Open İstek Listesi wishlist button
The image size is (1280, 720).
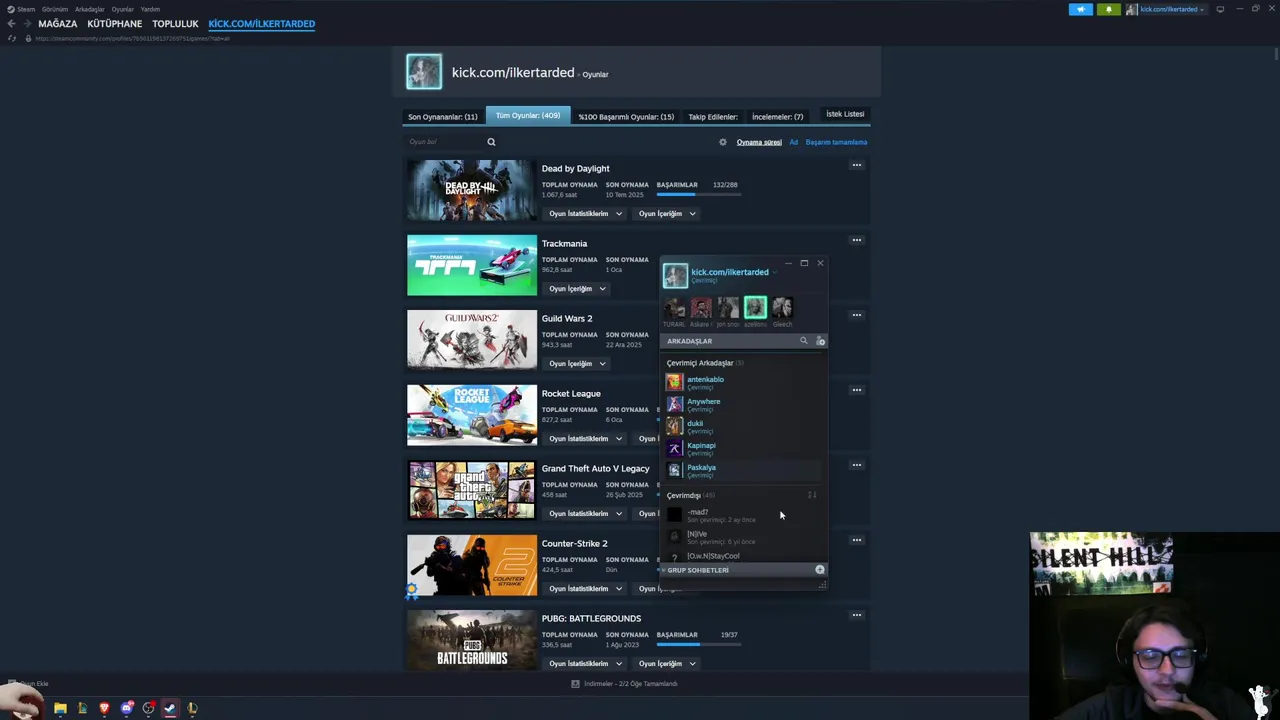845,114
